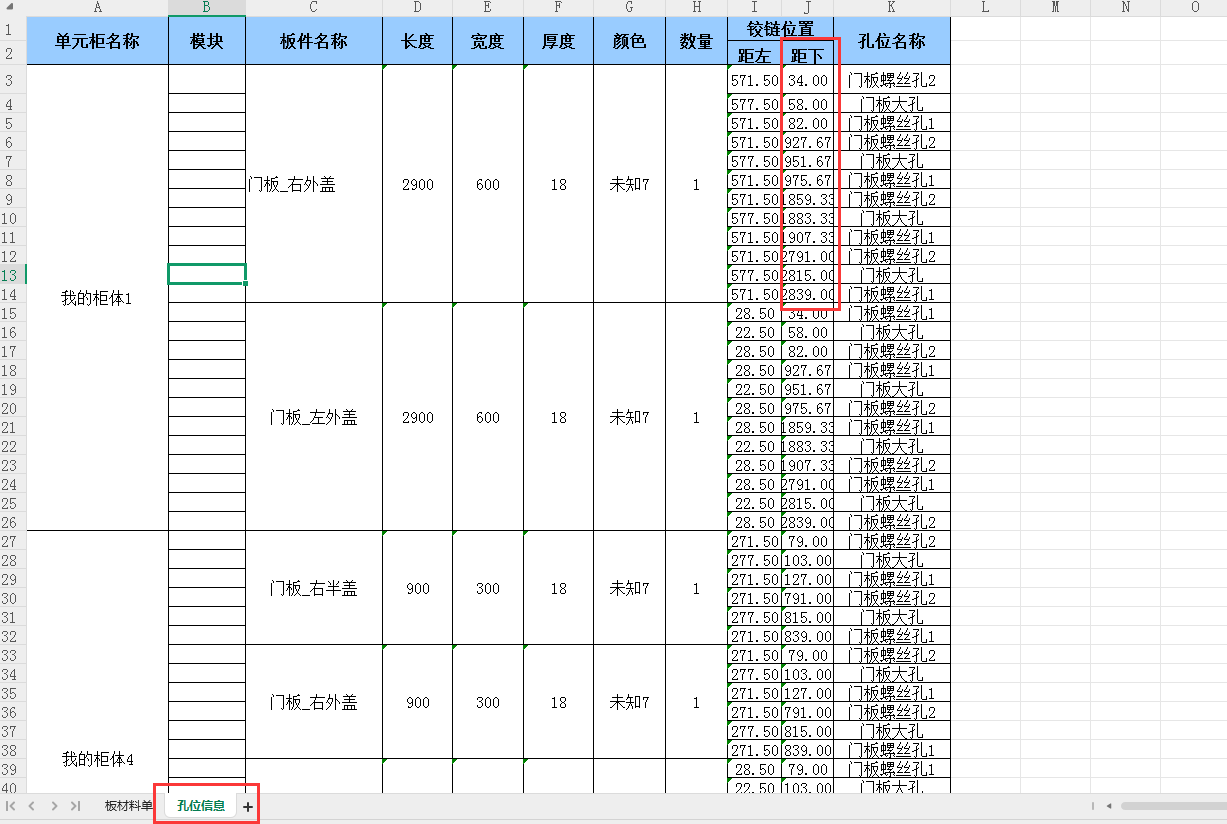Click cell J3 showing 34.00
1227x824 pixels.
pyautogui.click(x=807, y=80)
